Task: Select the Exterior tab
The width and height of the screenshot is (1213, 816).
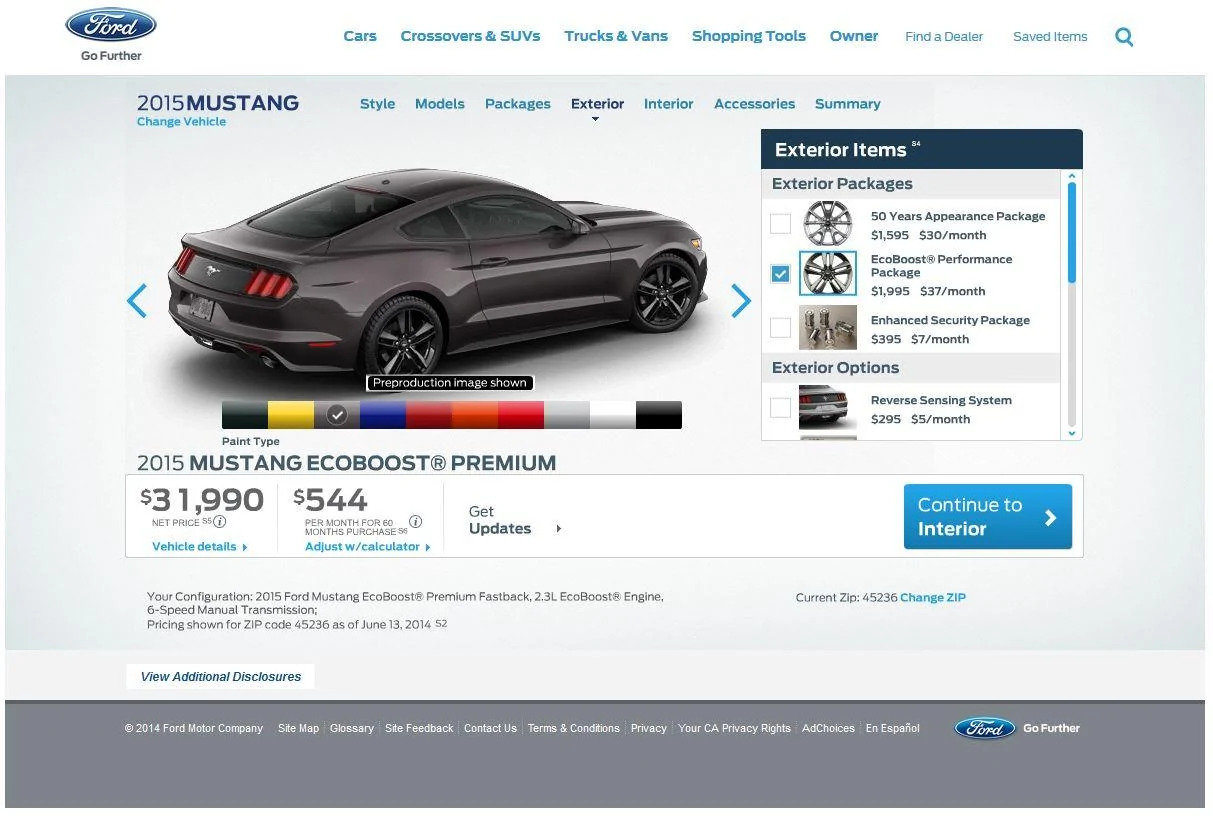Action: coord(597,104)
